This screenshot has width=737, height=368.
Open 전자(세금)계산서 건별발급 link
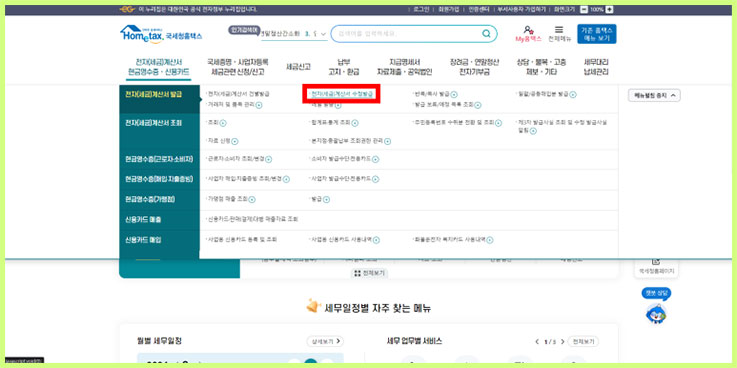[239, 94]
